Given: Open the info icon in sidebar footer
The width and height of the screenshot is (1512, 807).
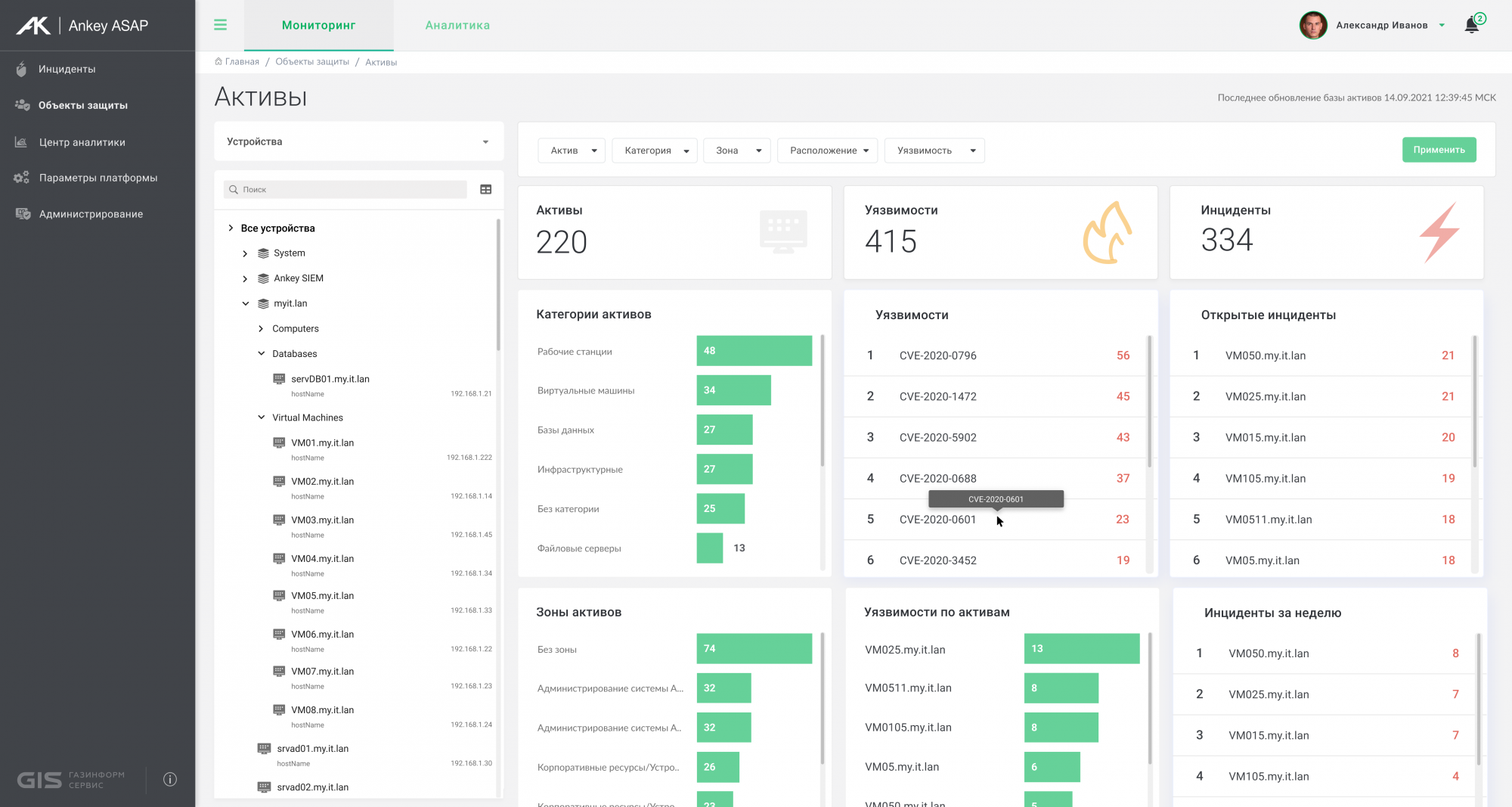Looking at the screenshot, I should tap(170, 779).
